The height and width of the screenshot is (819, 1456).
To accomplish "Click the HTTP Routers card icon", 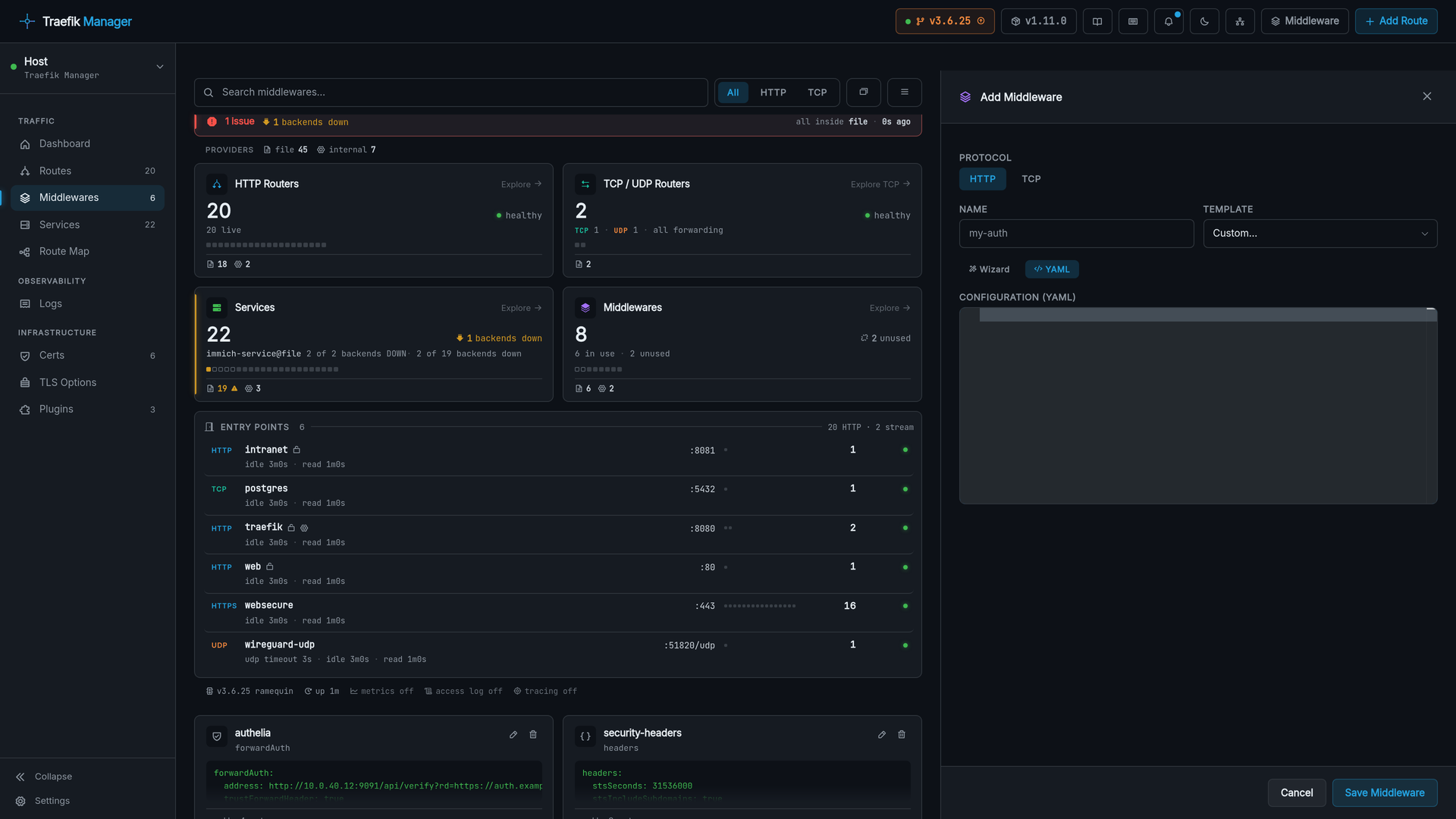I will [217, 184].
